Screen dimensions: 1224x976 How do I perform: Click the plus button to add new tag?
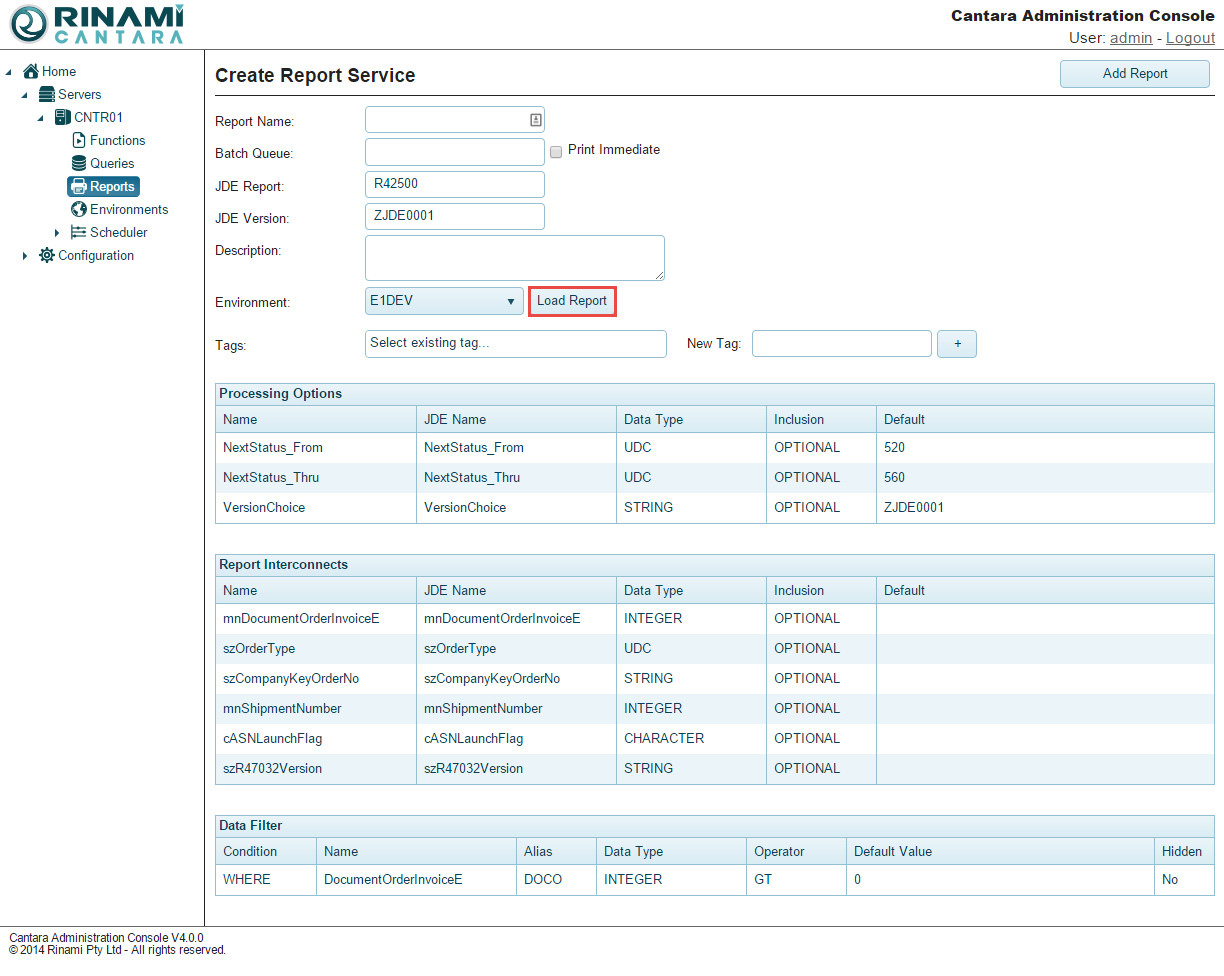956,344
